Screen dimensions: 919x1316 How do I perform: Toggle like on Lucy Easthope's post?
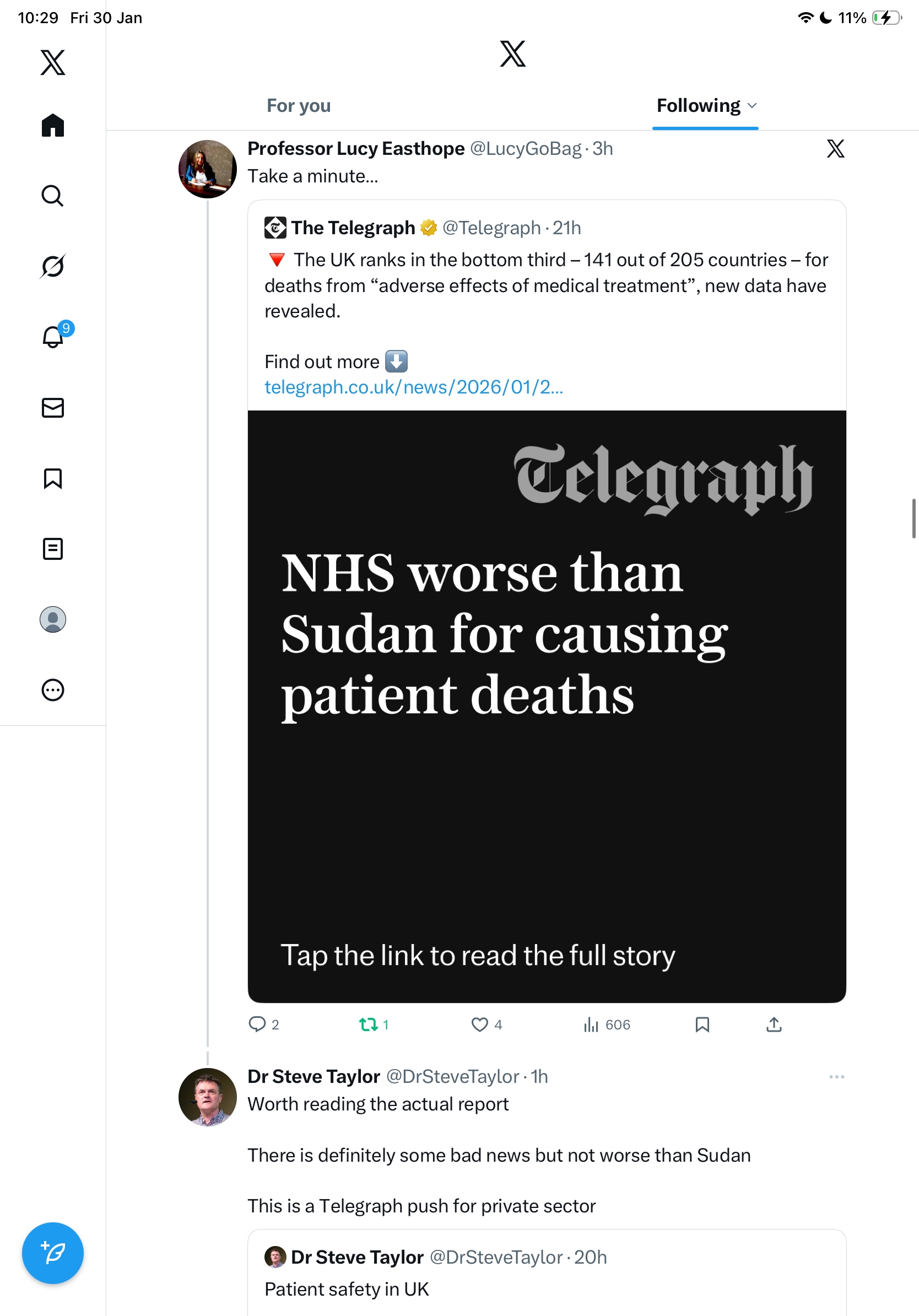pyautogui.click(x=479, y=1024)
